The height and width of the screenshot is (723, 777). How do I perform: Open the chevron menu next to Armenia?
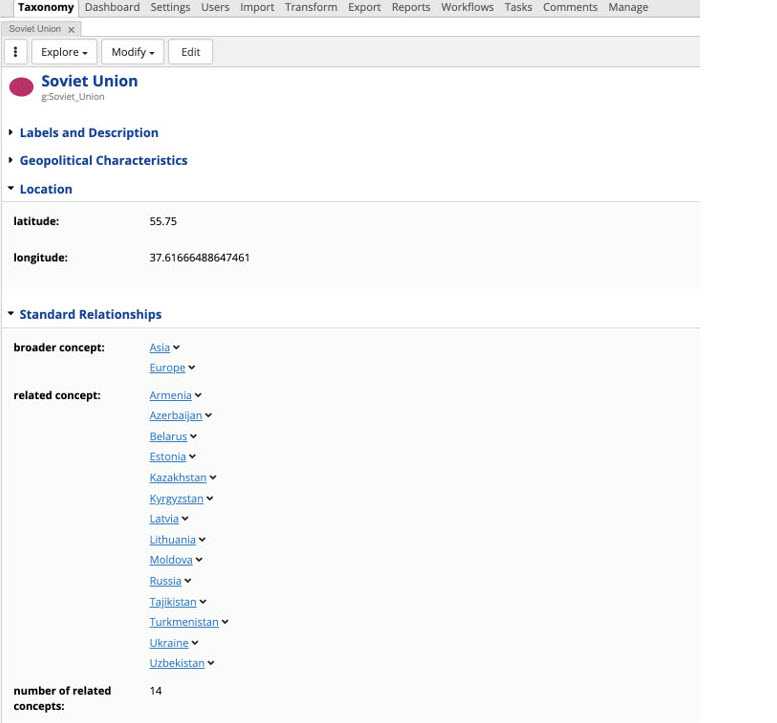[198, 395]
